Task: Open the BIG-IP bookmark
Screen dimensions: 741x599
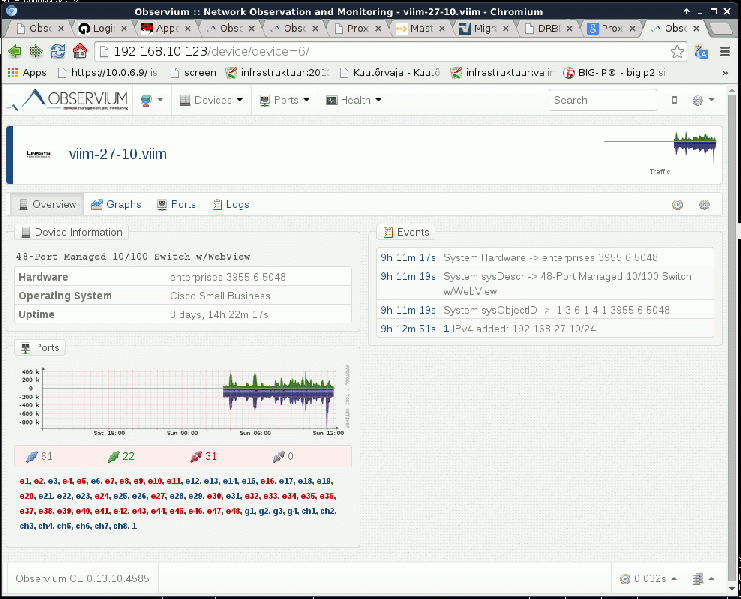Action: (614, 73)
